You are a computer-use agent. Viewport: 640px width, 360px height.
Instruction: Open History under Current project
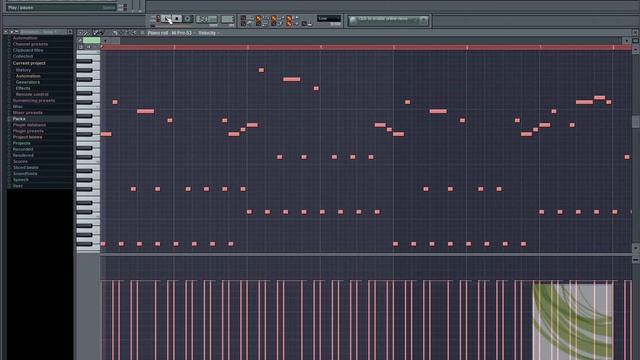(23, 70)
